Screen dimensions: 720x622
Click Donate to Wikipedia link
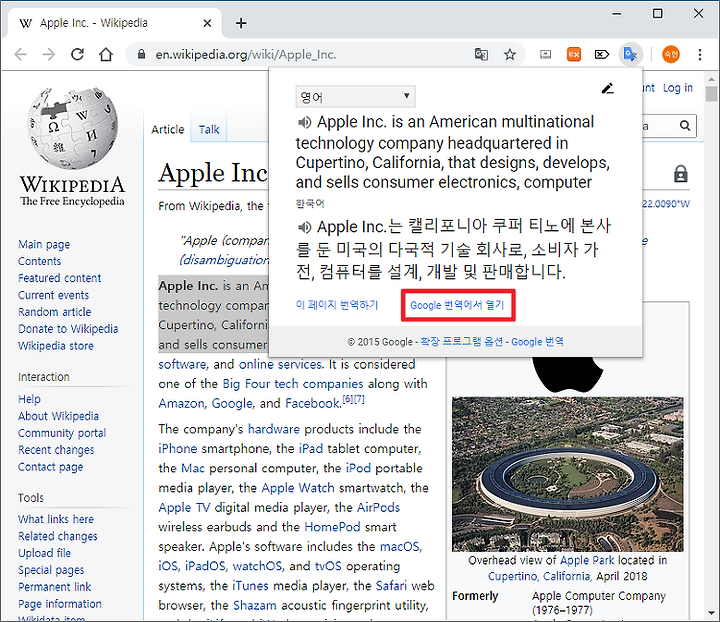68,329
